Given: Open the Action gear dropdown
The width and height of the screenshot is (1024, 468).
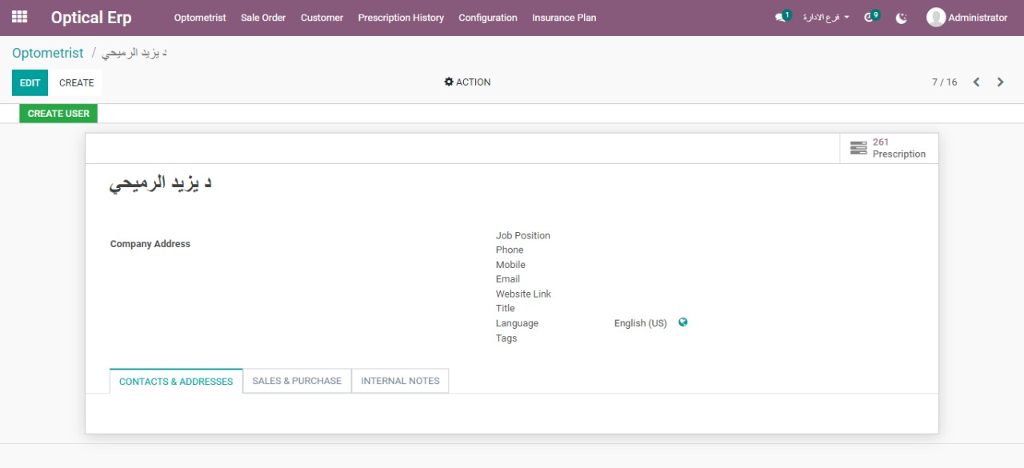Looking at the screenshot, I should pyautogui.click(x=467, y=82).
